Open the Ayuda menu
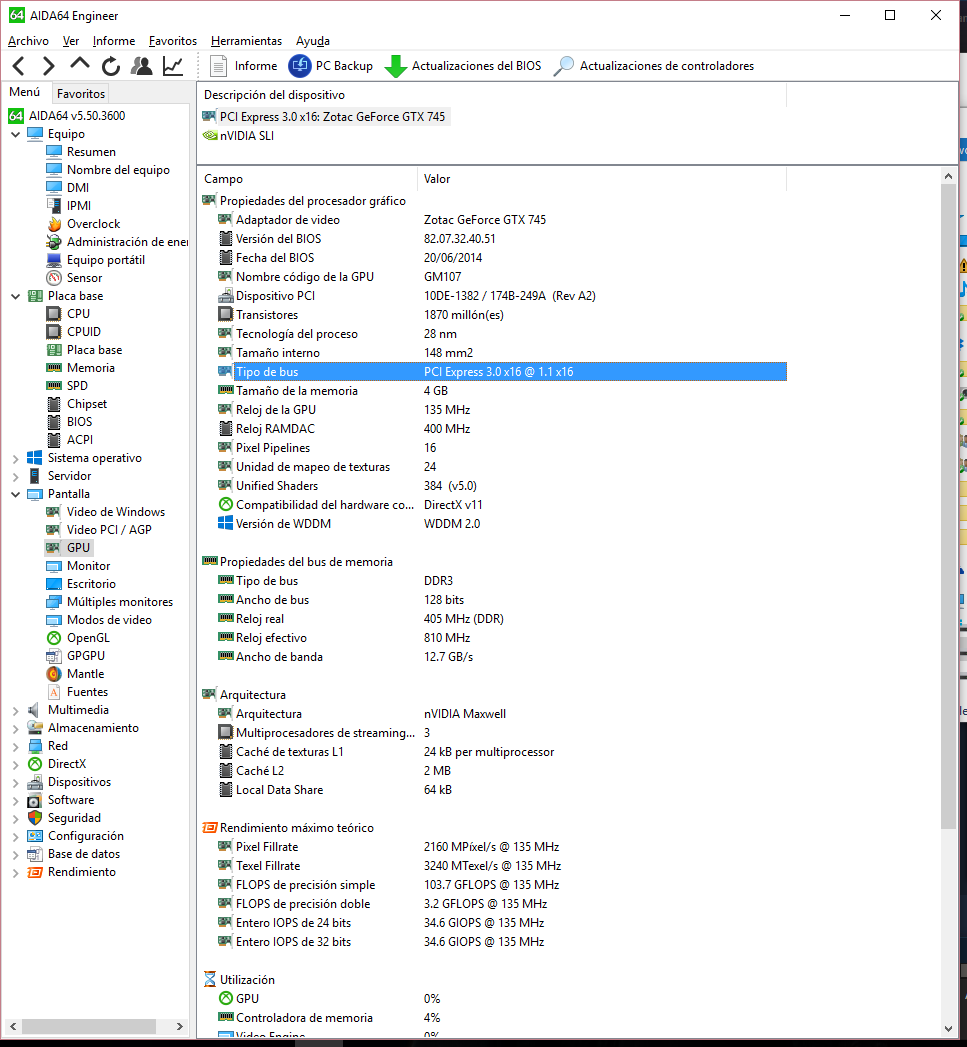967x1047 pixels. click(x=313, y=41)
